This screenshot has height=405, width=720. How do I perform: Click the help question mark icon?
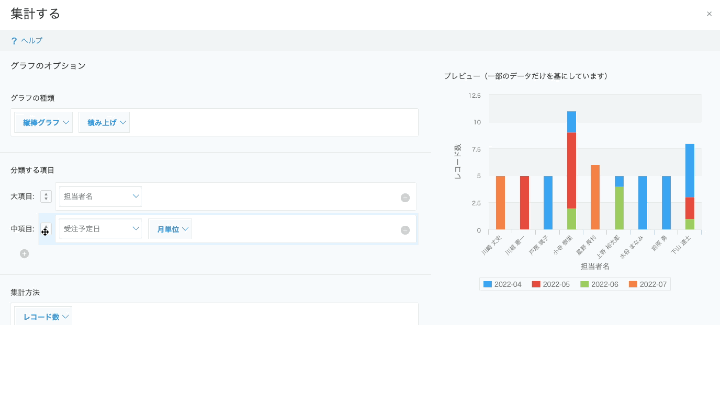point(14,41)
